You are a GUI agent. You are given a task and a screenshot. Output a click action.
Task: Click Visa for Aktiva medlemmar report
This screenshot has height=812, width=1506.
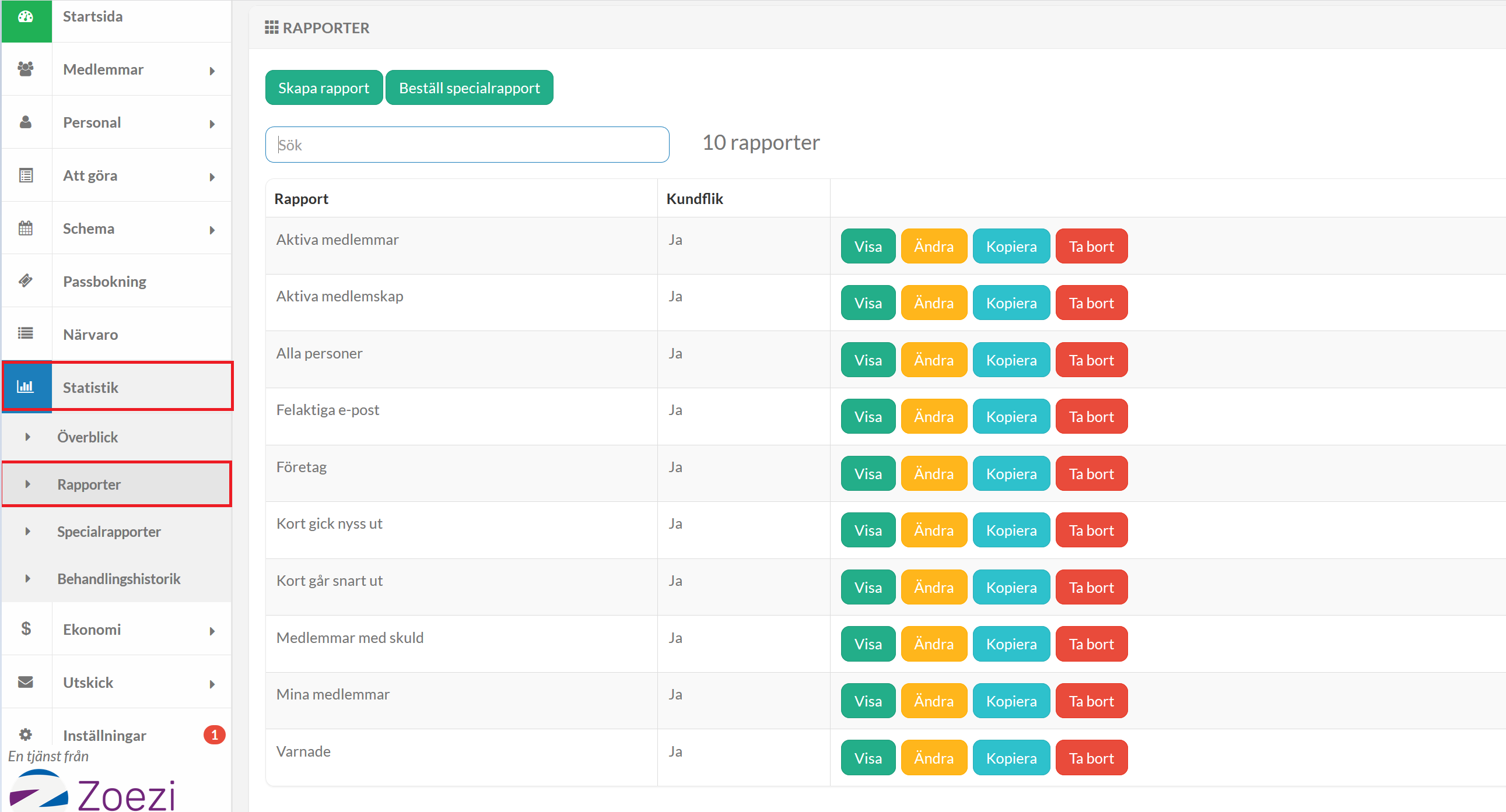tap(867, 246)
